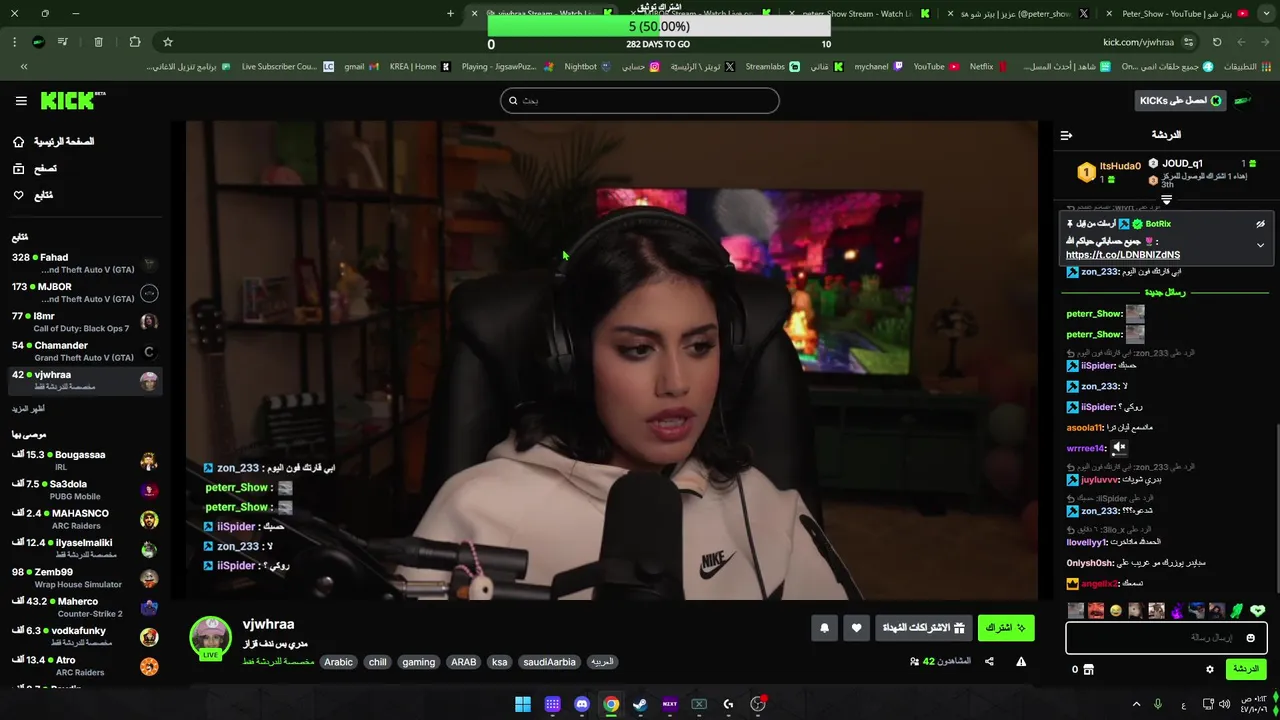Insert the purple flame emote
1280x720 pixels.
click(x=1177, y=610)
